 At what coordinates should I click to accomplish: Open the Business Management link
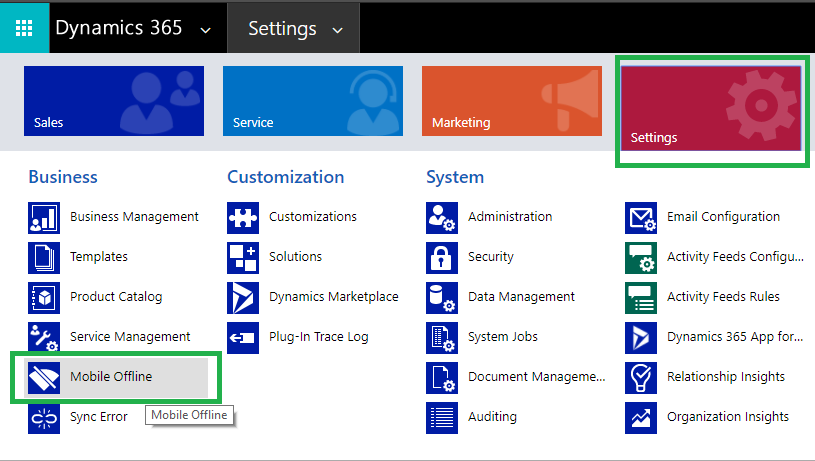coord(134,217)
